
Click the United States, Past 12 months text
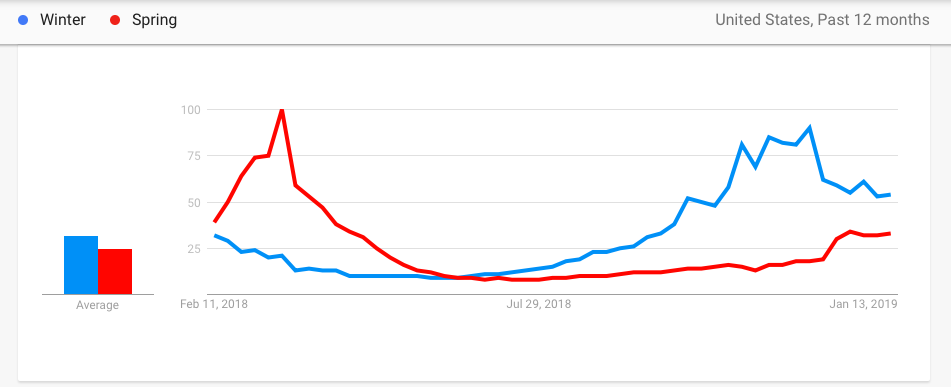click(822, 20)
